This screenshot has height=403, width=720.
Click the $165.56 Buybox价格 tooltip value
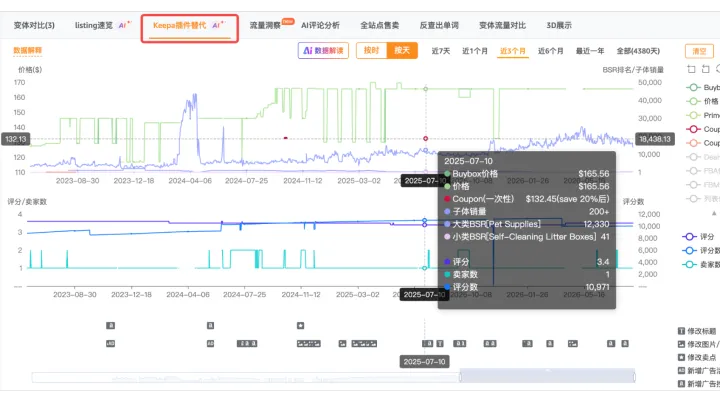tap(594, 174)
